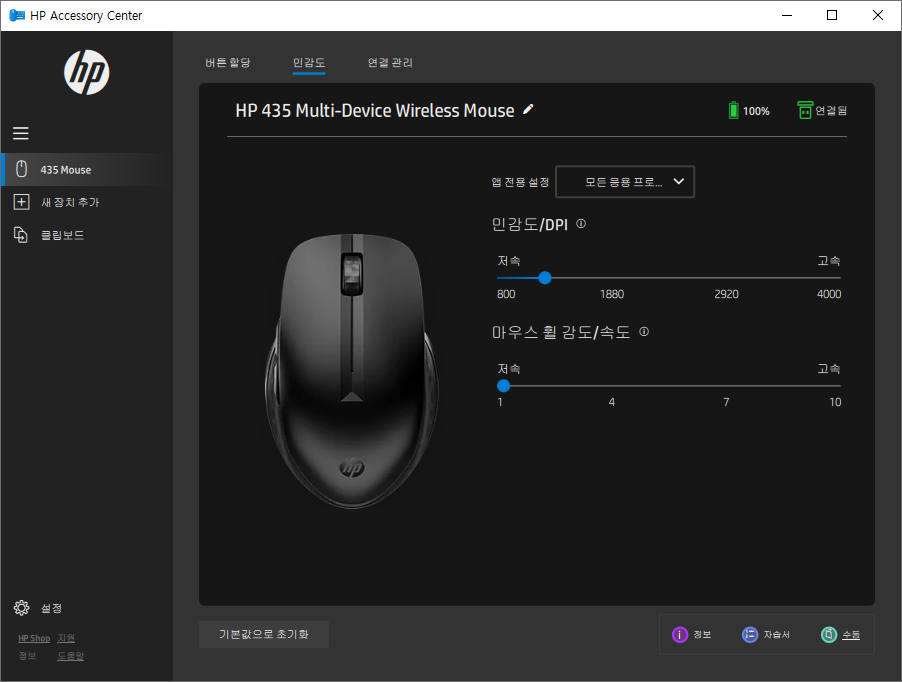Open the hamburger menu in the sidebar
902x682 pixels.
[x=21, y=133]
